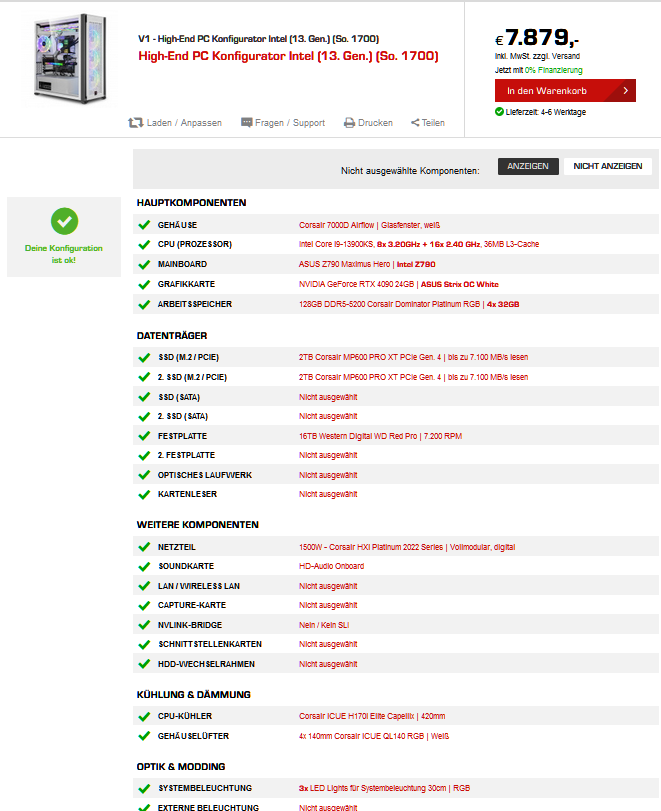The height and width of the screenshot is (811, 661).
Task: Click Nein / Kein SLI value
Action: 324,625
